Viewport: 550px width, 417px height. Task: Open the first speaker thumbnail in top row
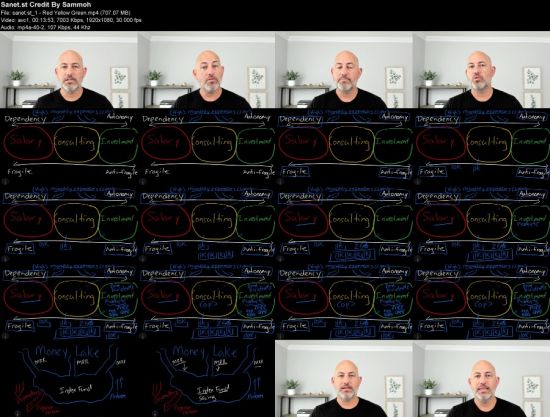(69, 70)
